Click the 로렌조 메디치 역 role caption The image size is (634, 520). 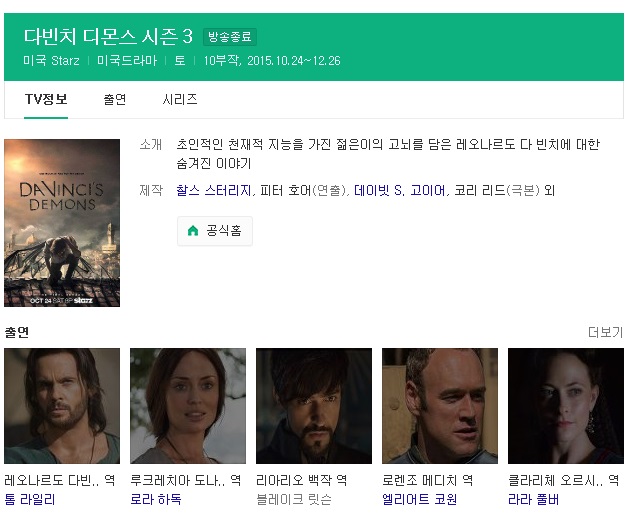[x=428, y=480]
